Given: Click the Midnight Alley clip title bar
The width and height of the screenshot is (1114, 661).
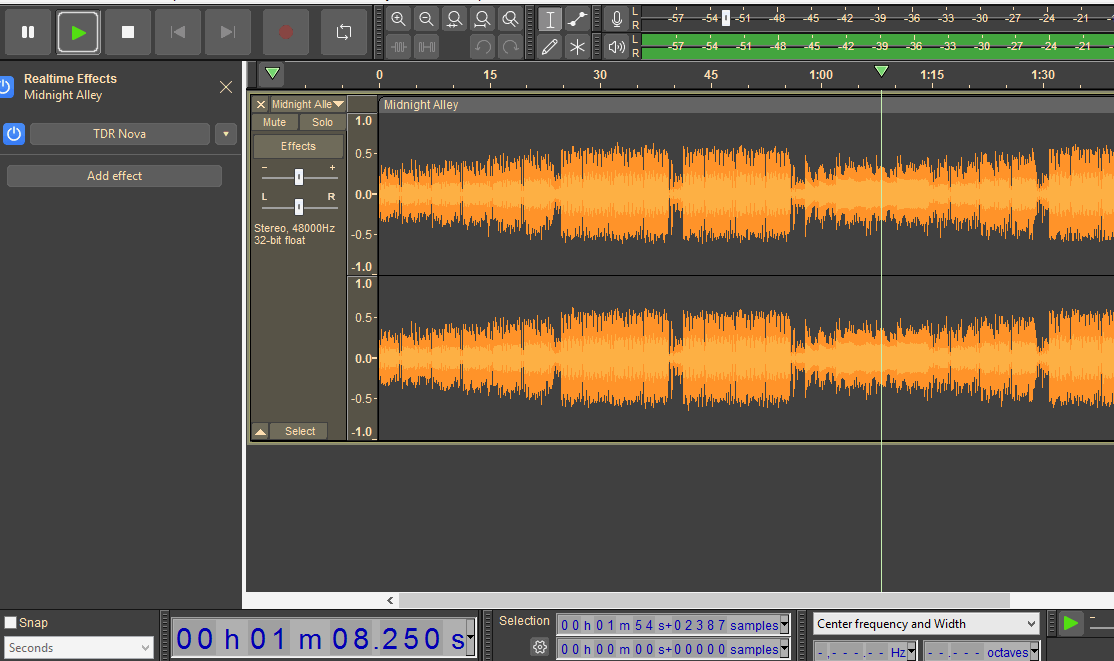Looking at the screenshot, I should pos(746,104).
